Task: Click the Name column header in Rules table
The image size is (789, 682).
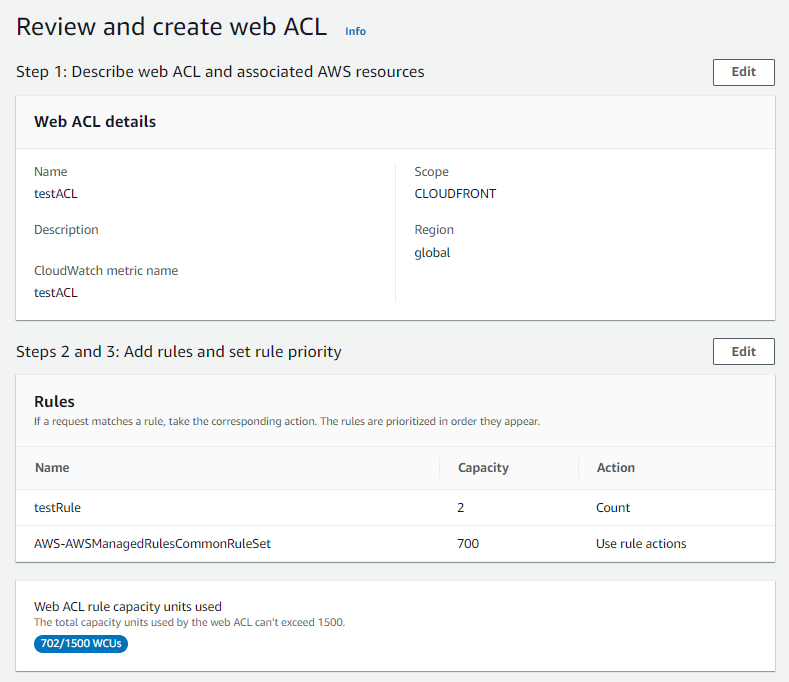Action: pyautogui.click(x=52, y=468)
